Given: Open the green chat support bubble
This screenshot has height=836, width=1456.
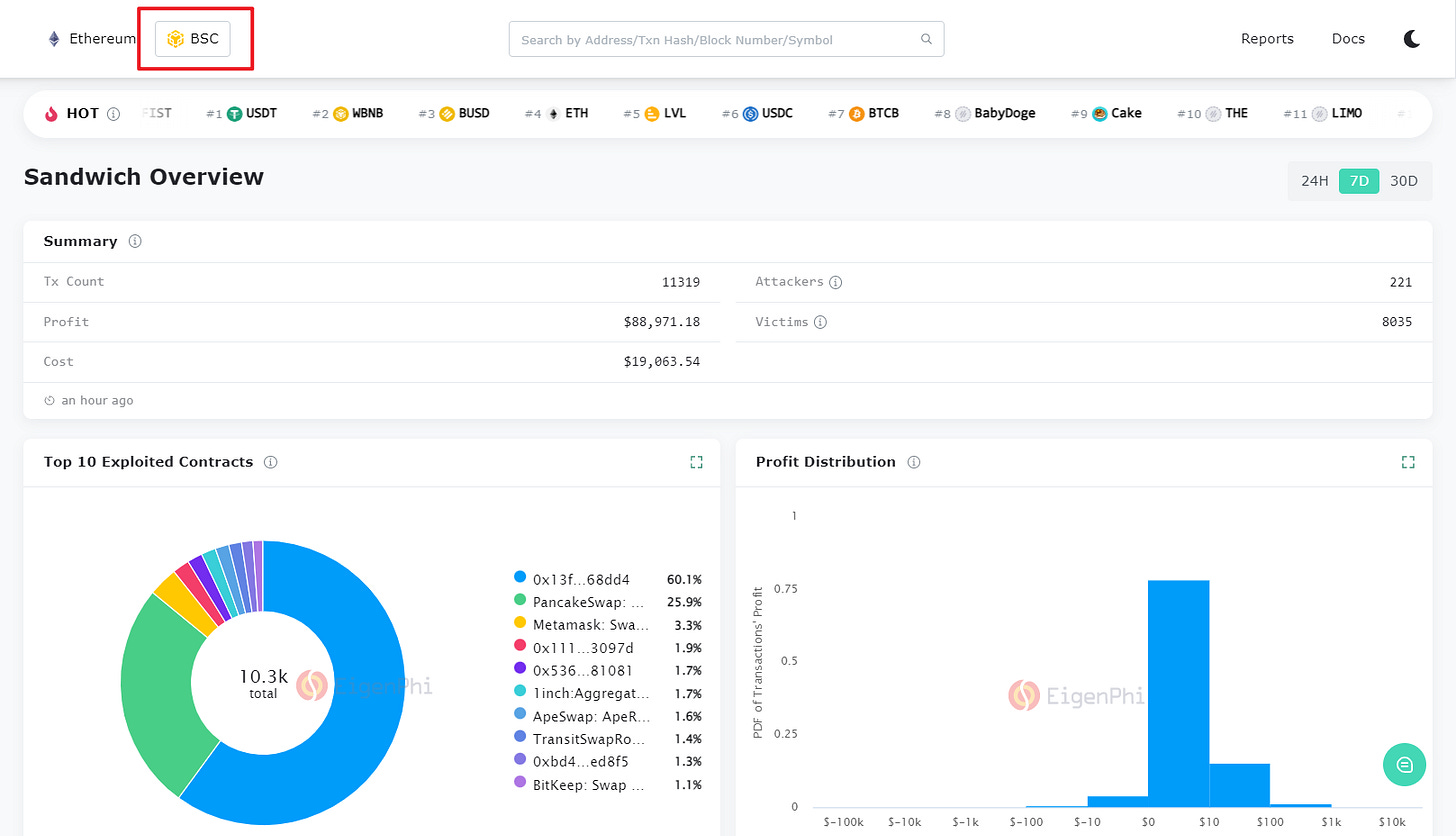Looking at the screenshot, I should (1404, 765).
